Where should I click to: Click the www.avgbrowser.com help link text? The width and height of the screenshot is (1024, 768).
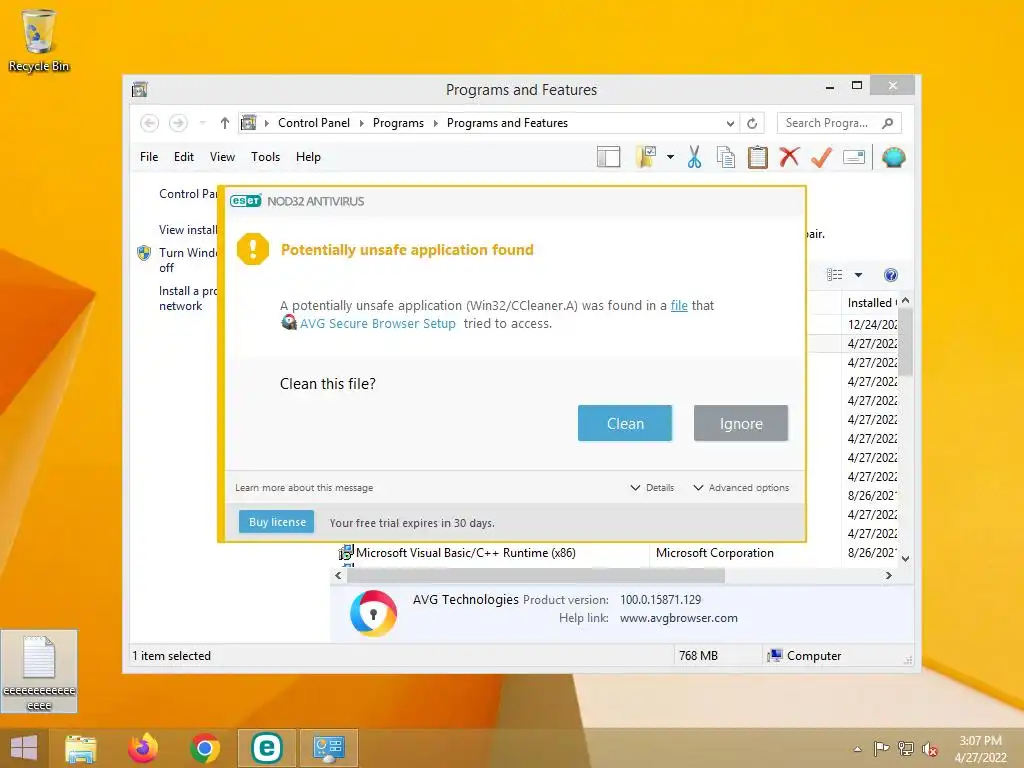coord(679,618)
